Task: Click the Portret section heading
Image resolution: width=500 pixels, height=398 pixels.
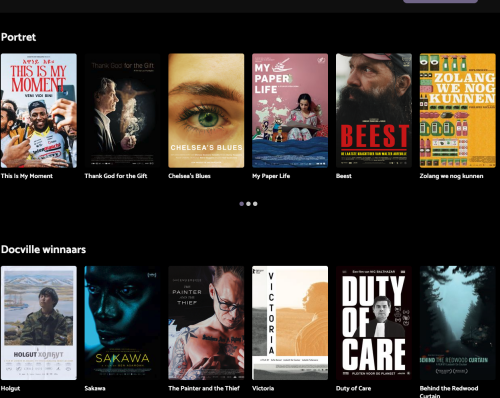Action: [x=18, y=37]
